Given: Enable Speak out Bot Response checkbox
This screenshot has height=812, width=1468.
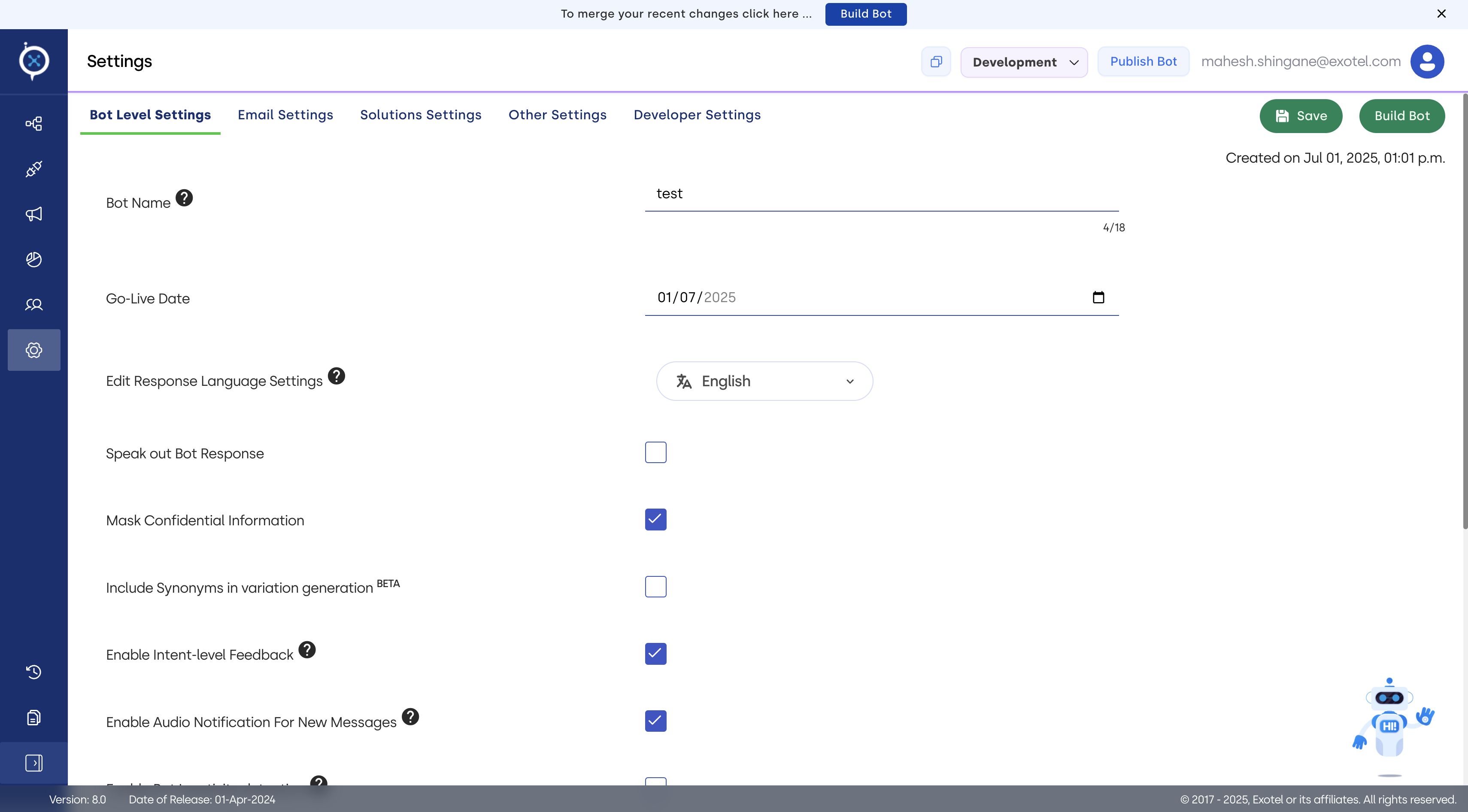Looking at the screenshot, I should [x=655, y=452].
